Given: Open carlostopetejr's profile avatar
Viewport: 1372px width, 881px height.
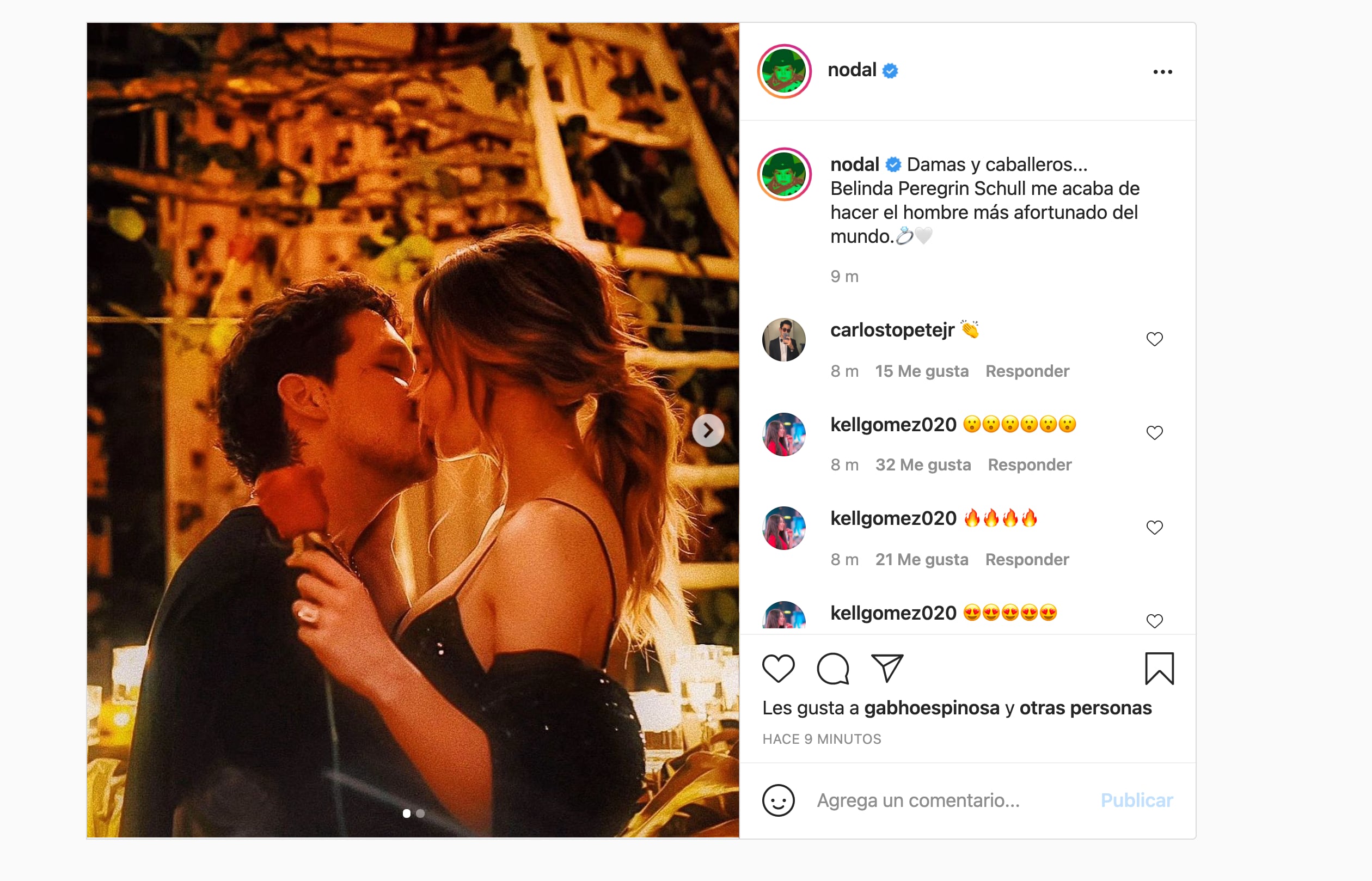Looking at the screenshot, I should (783, 340).
